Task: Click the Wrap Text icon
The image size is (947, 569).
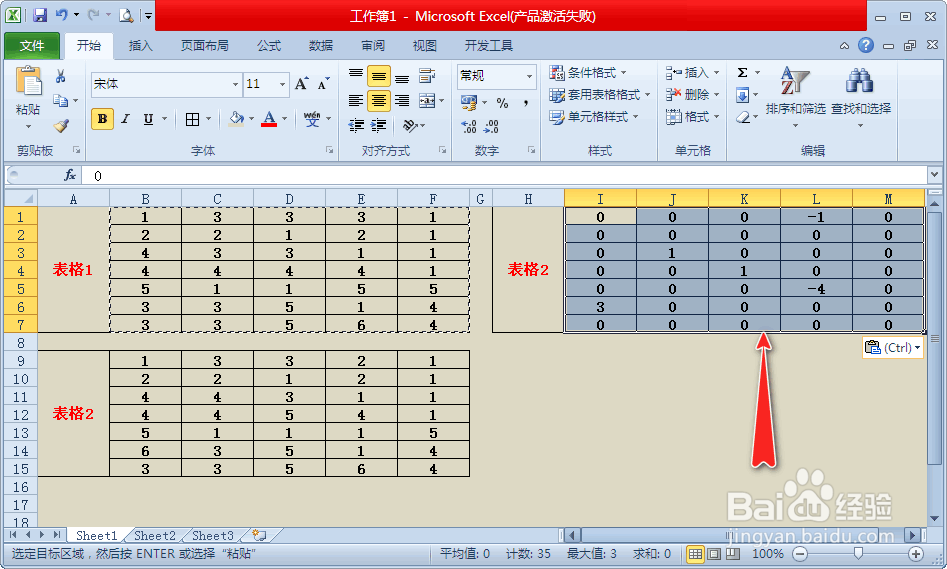Action: [427, 76]
